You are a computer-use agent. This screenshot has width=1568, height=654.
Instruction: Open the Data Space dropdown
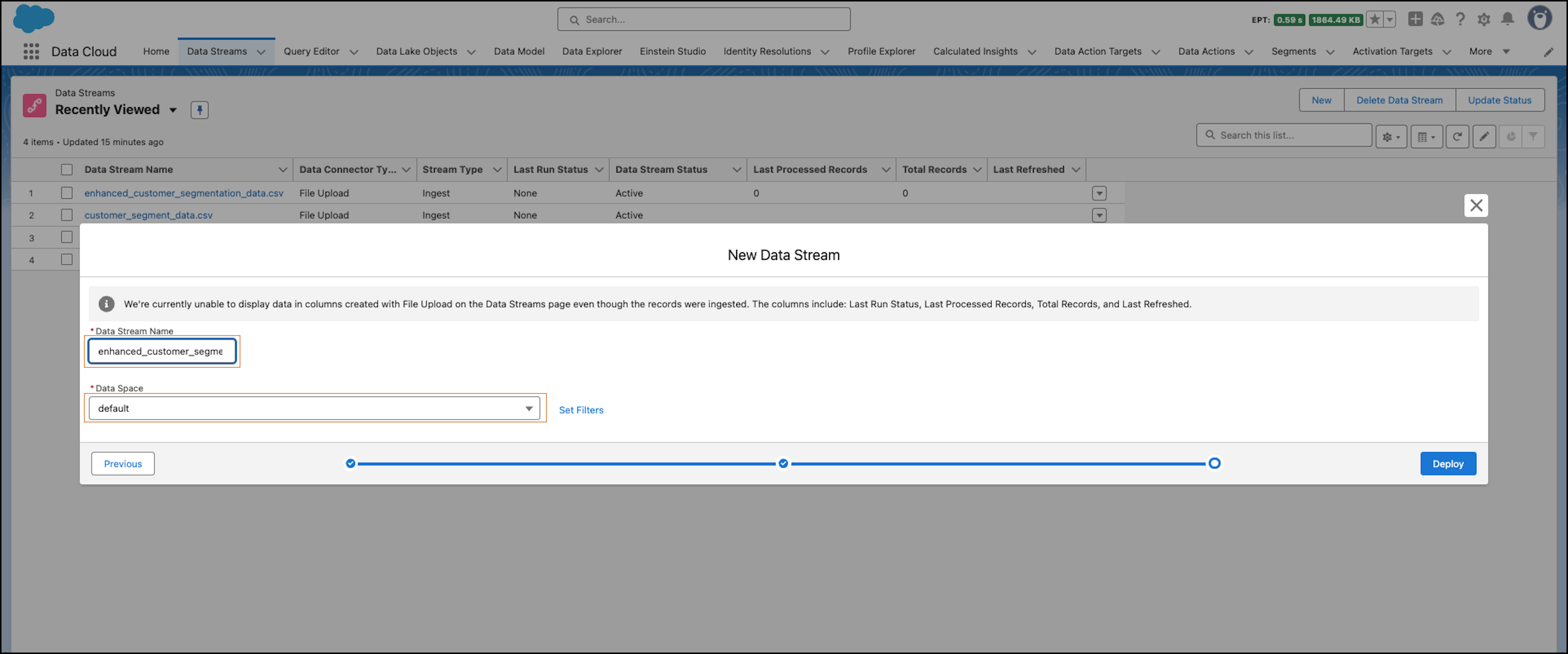click(x=314, y=408)
